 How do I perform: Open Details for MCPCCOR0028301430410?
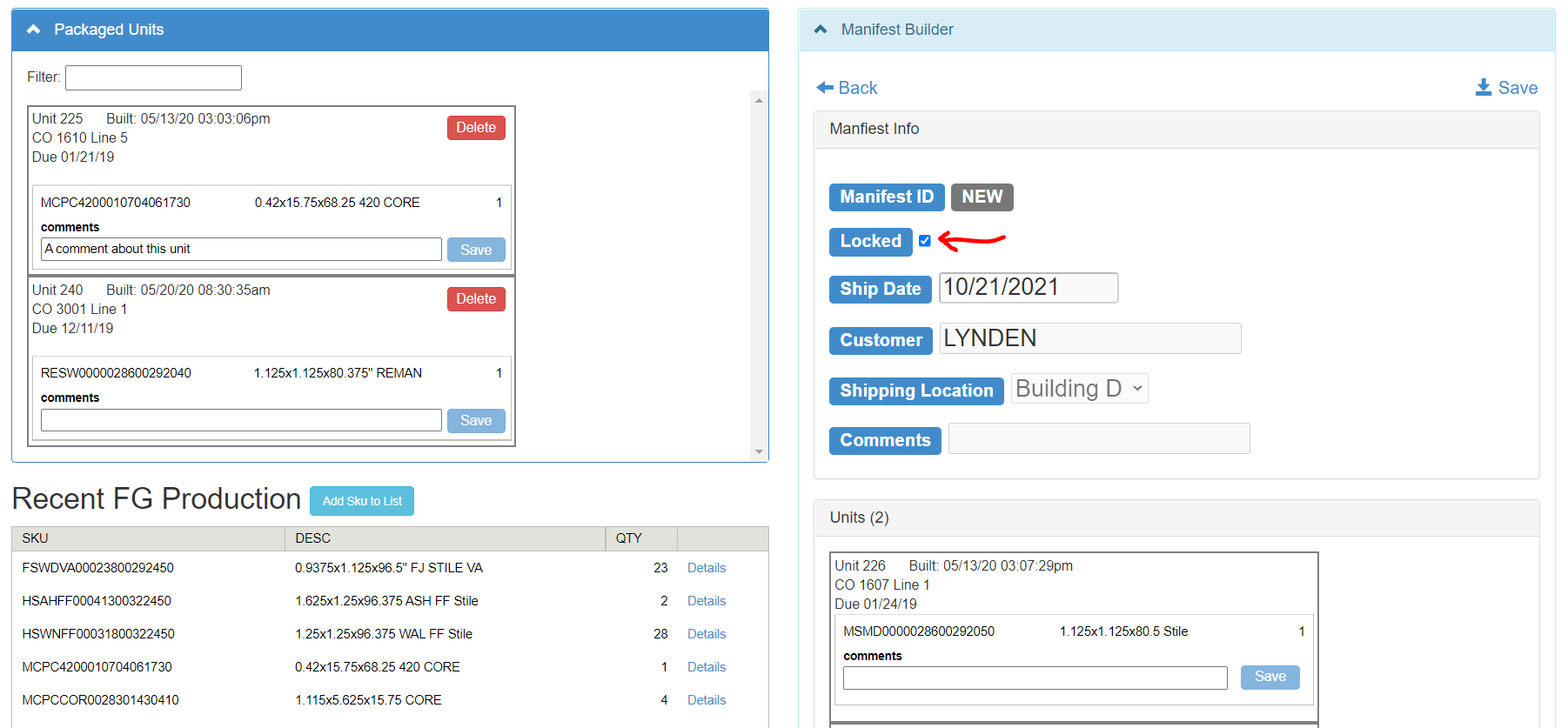coord(706,700)
